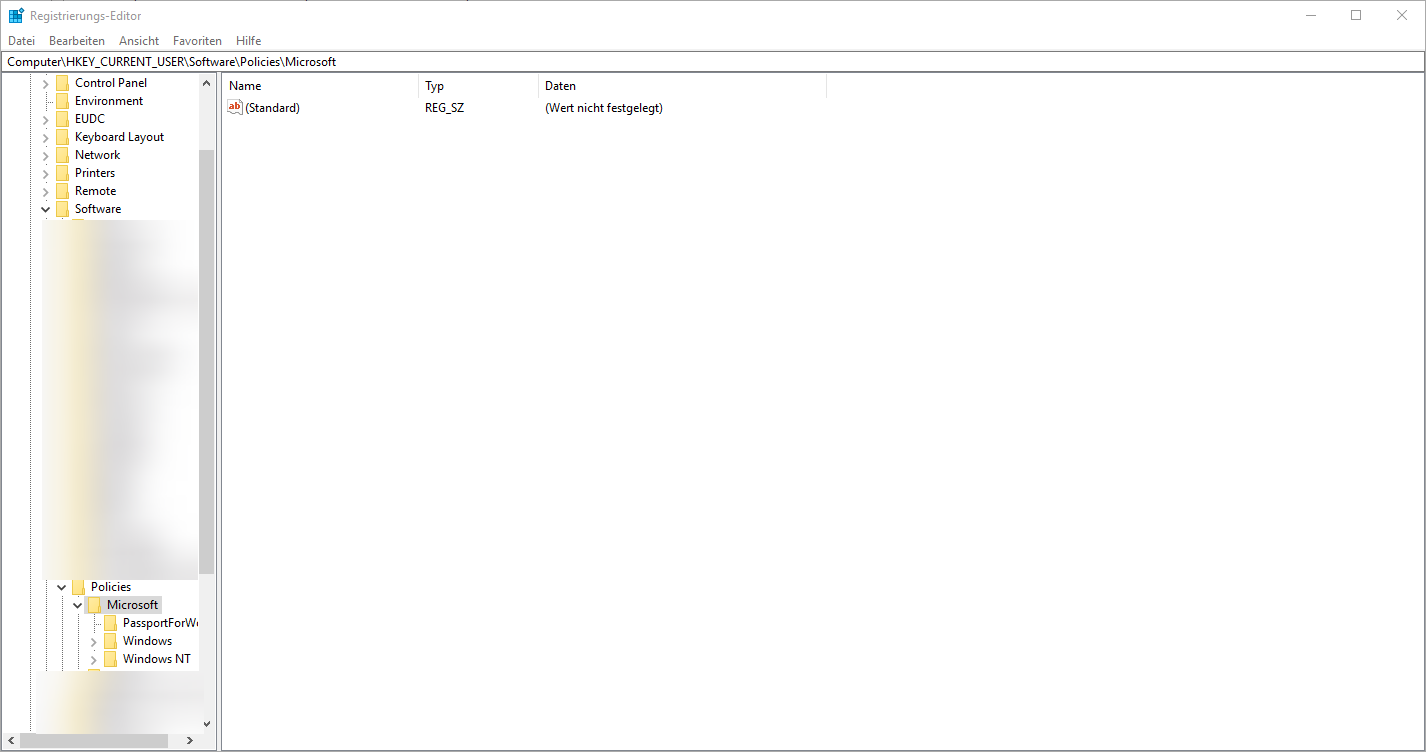Select the Windows key label under Microsoft
The height and width of the screenshot is (752, 1426).
147,641
